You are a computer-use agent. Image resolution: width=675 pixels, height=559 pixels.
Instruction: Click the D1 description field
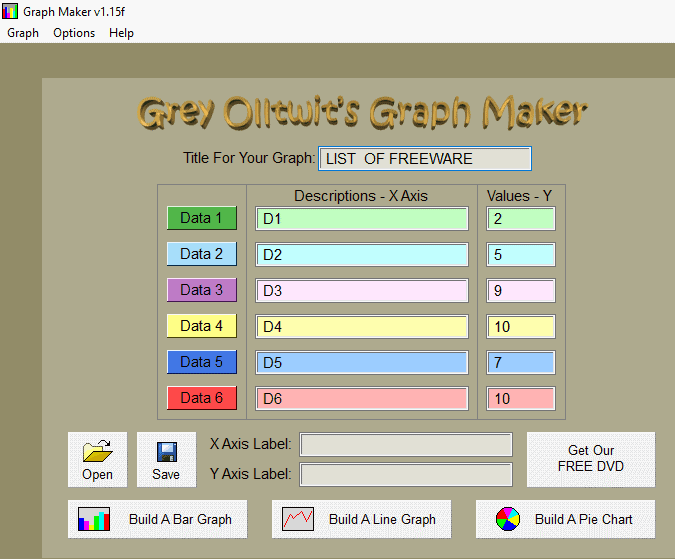pyautogui.click(x=362, y=219)
